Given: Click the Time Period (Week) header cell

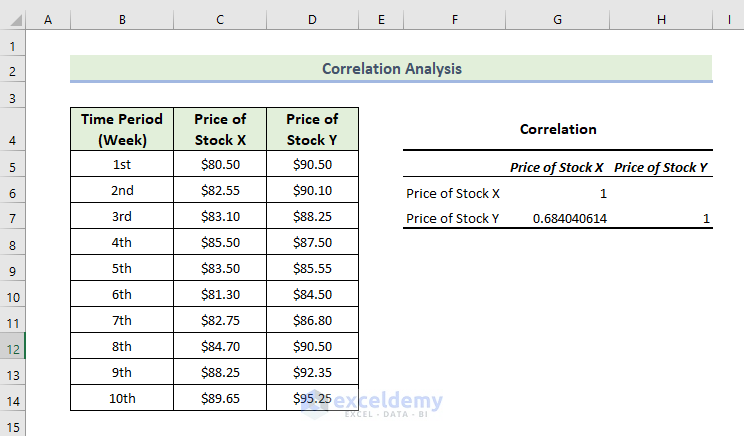Looking at the screenshot, I should [x=122, y=130].
